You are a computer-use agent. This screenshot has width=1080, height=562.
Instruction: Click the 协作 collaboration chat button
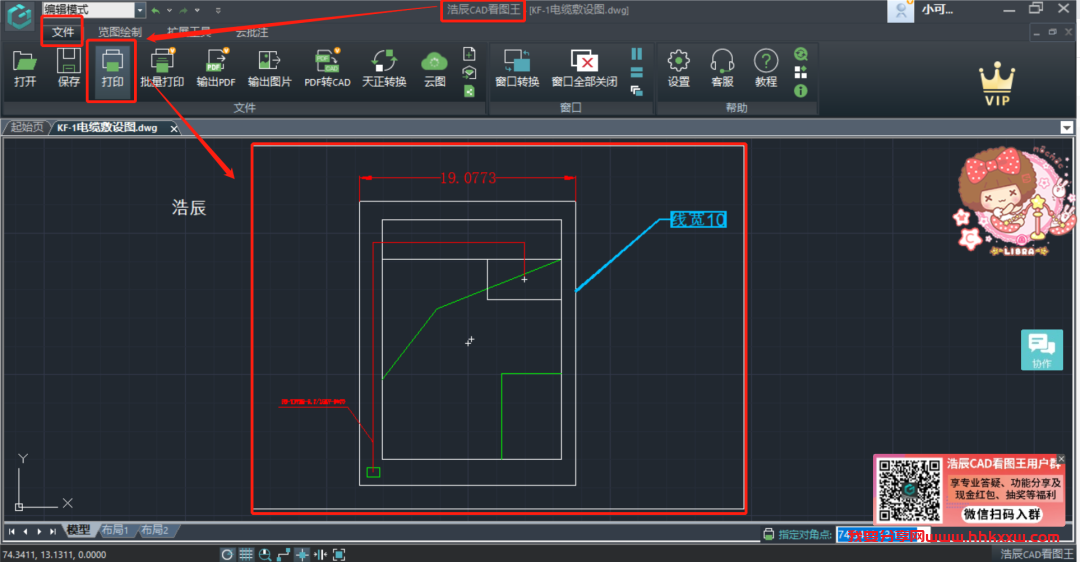1041,350
